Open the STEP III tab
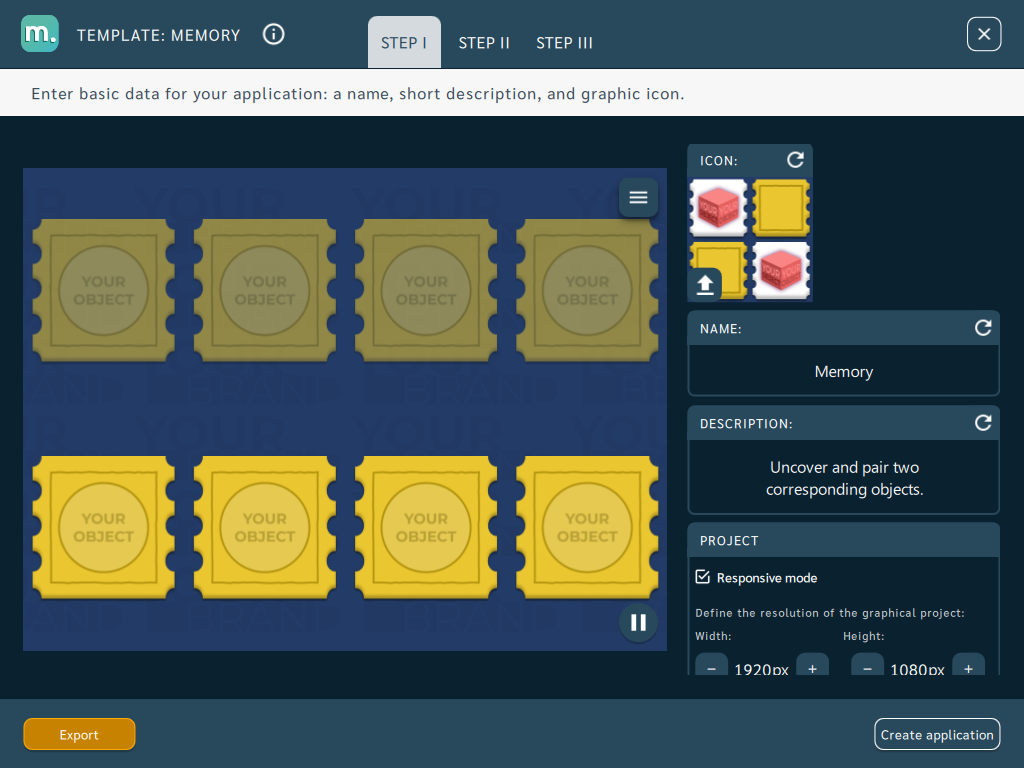 tap(564, 43)
